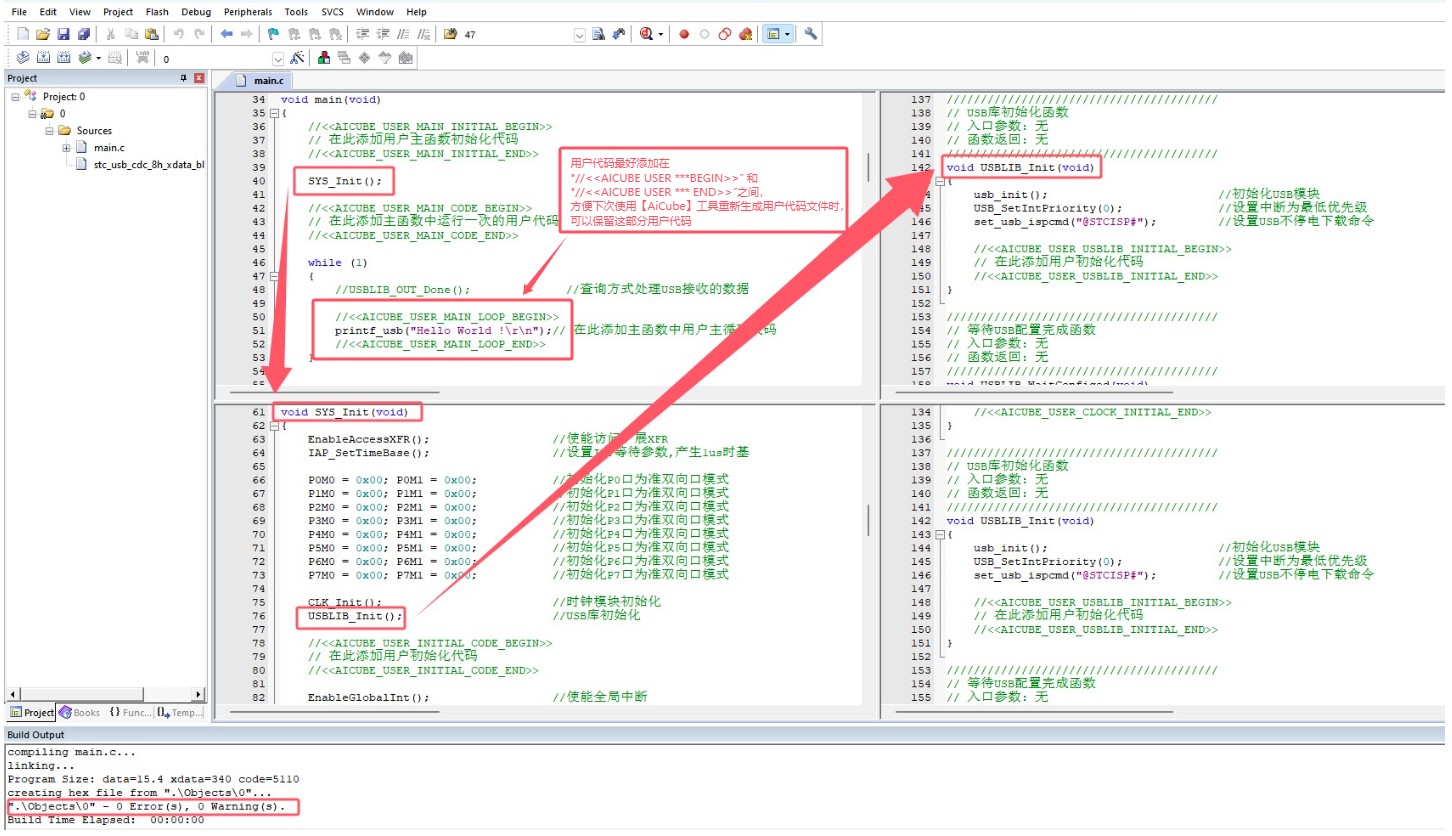Image resolution: width=1452 pixels, height=836 pixels.
Task: Open Find in Files
Action: pos(450,33)
